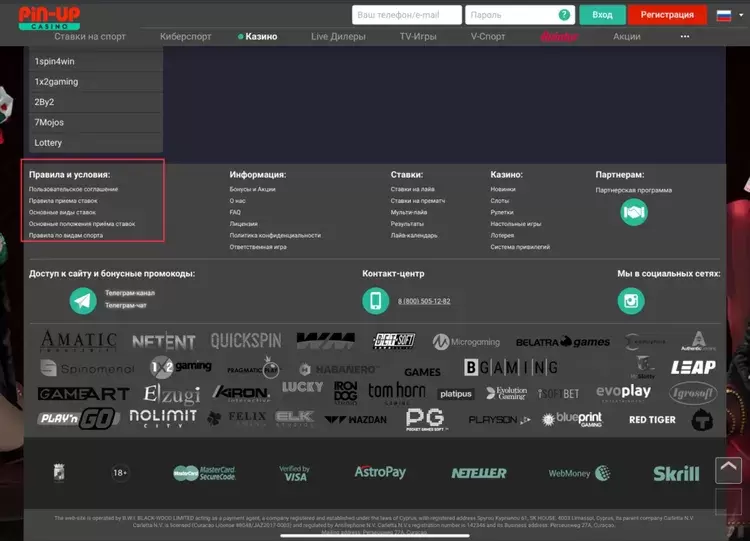This screenshot has height=541, width=750.
Task: Click the scroll-to-top arrow button
Action: point(728,470)
